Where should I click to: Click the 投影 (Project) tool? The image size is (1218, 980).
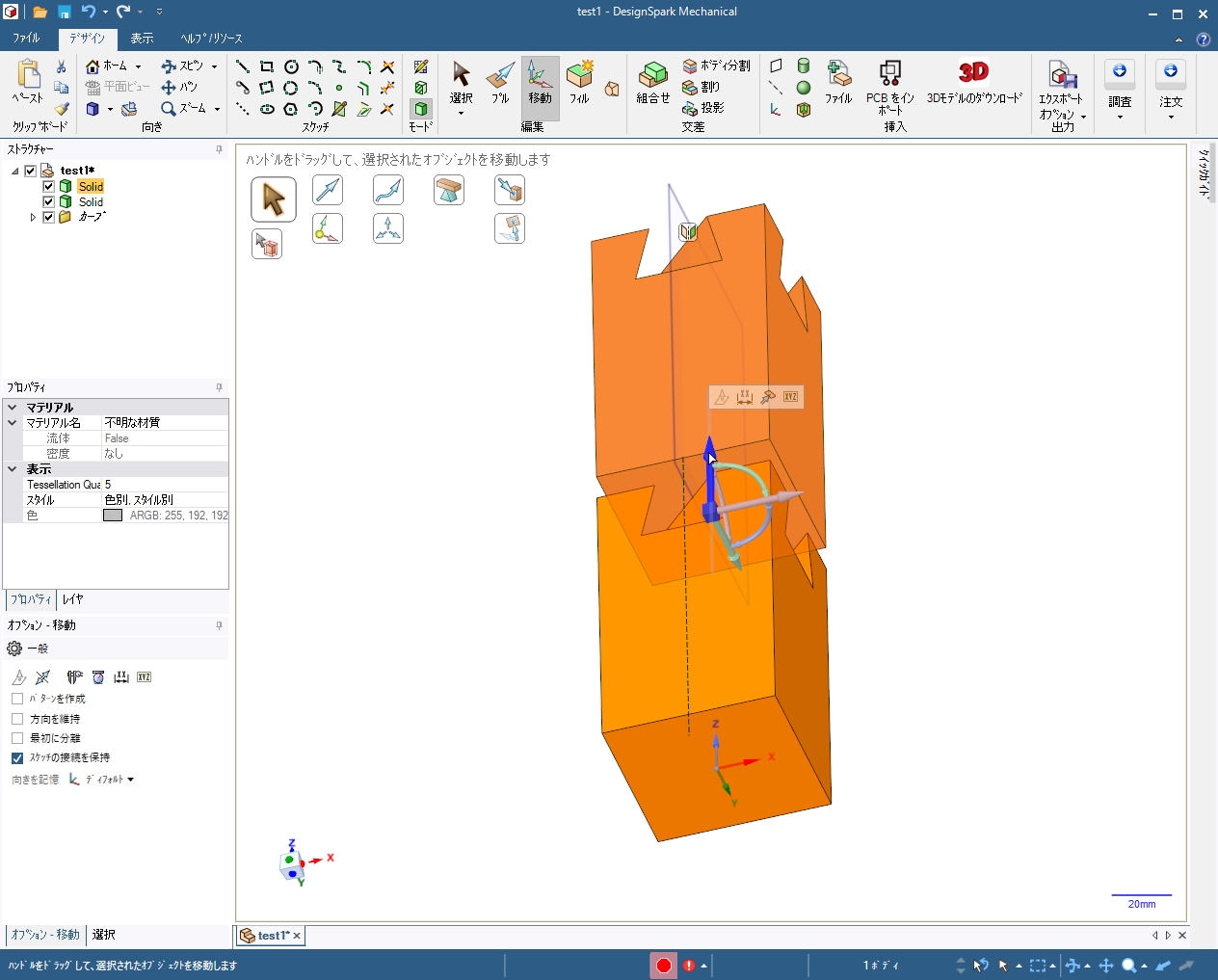(x=703, y=108)
